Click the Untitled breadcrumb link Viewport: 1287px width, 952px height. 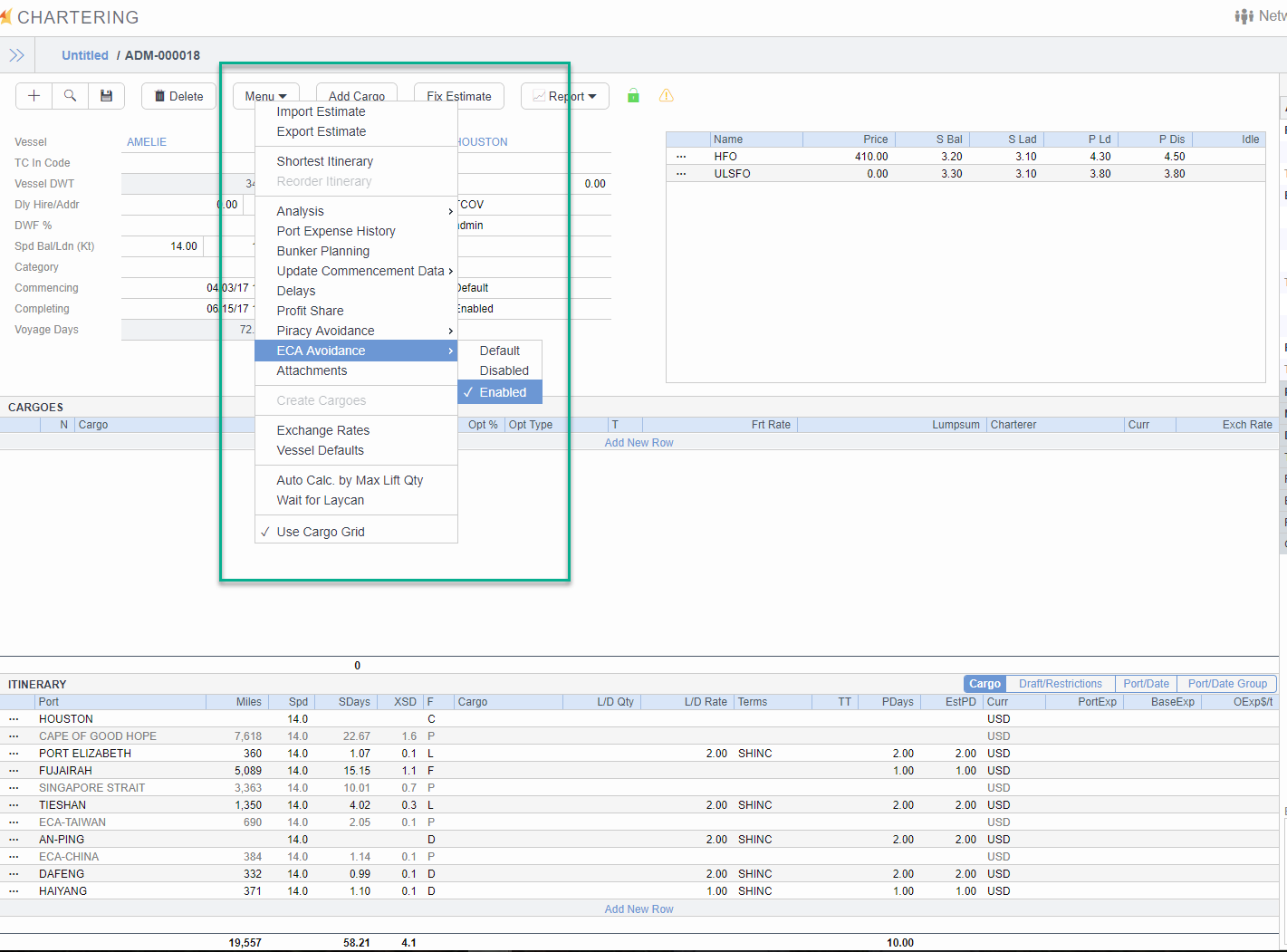85,55
